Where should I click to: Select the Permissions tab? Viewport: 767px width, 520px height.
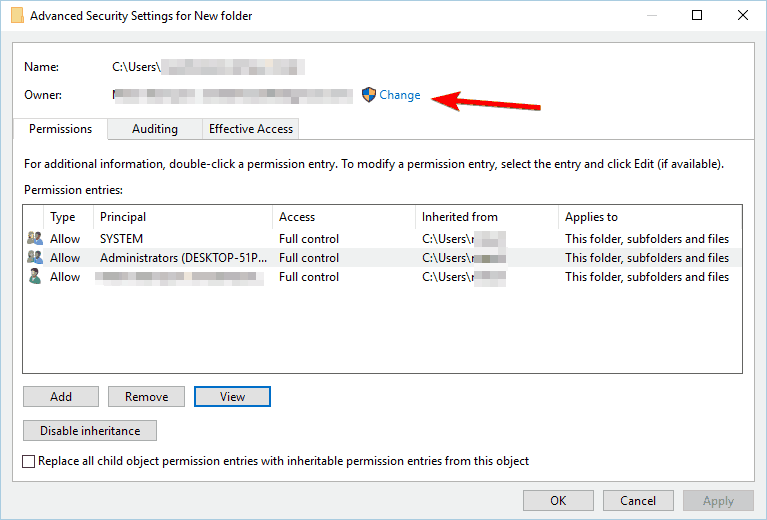click(x=60, y=129)
